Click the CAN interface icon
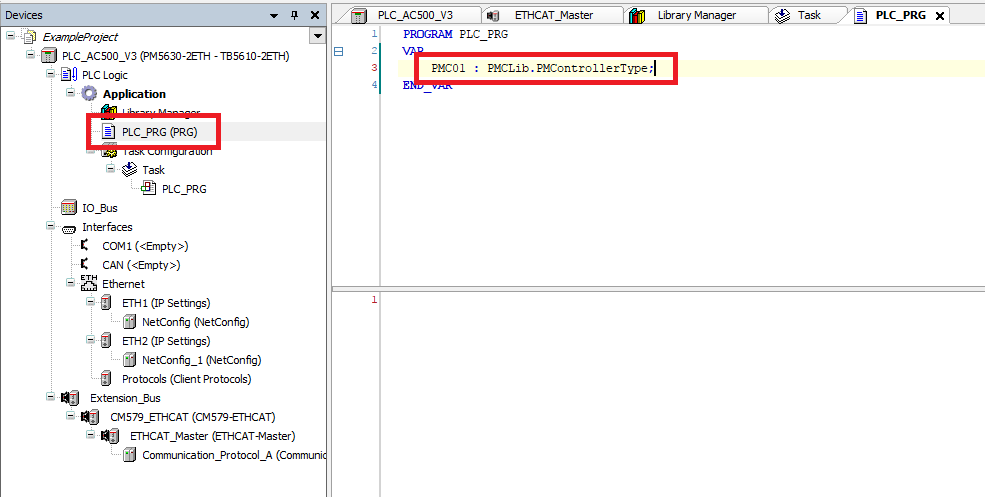Screen dimensions: 985x497 tap(85, 265)
